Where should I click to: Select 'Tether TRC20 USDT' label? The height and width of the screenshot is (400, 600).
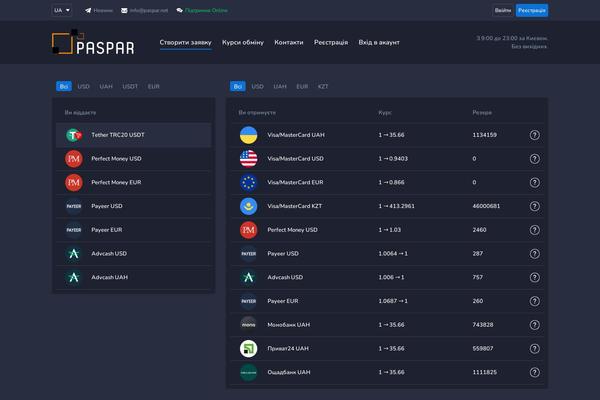pos(118,135)
